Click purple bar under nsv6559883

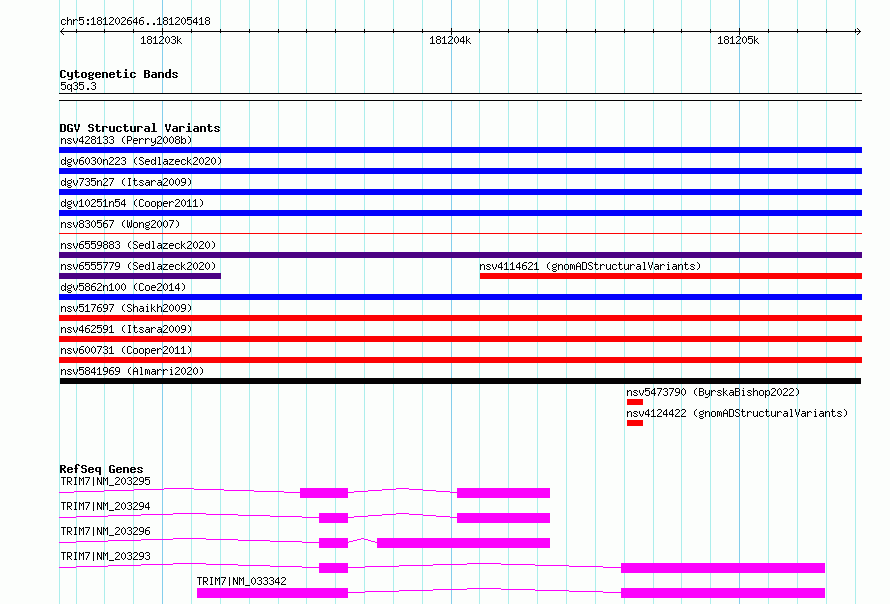[460, 255]
